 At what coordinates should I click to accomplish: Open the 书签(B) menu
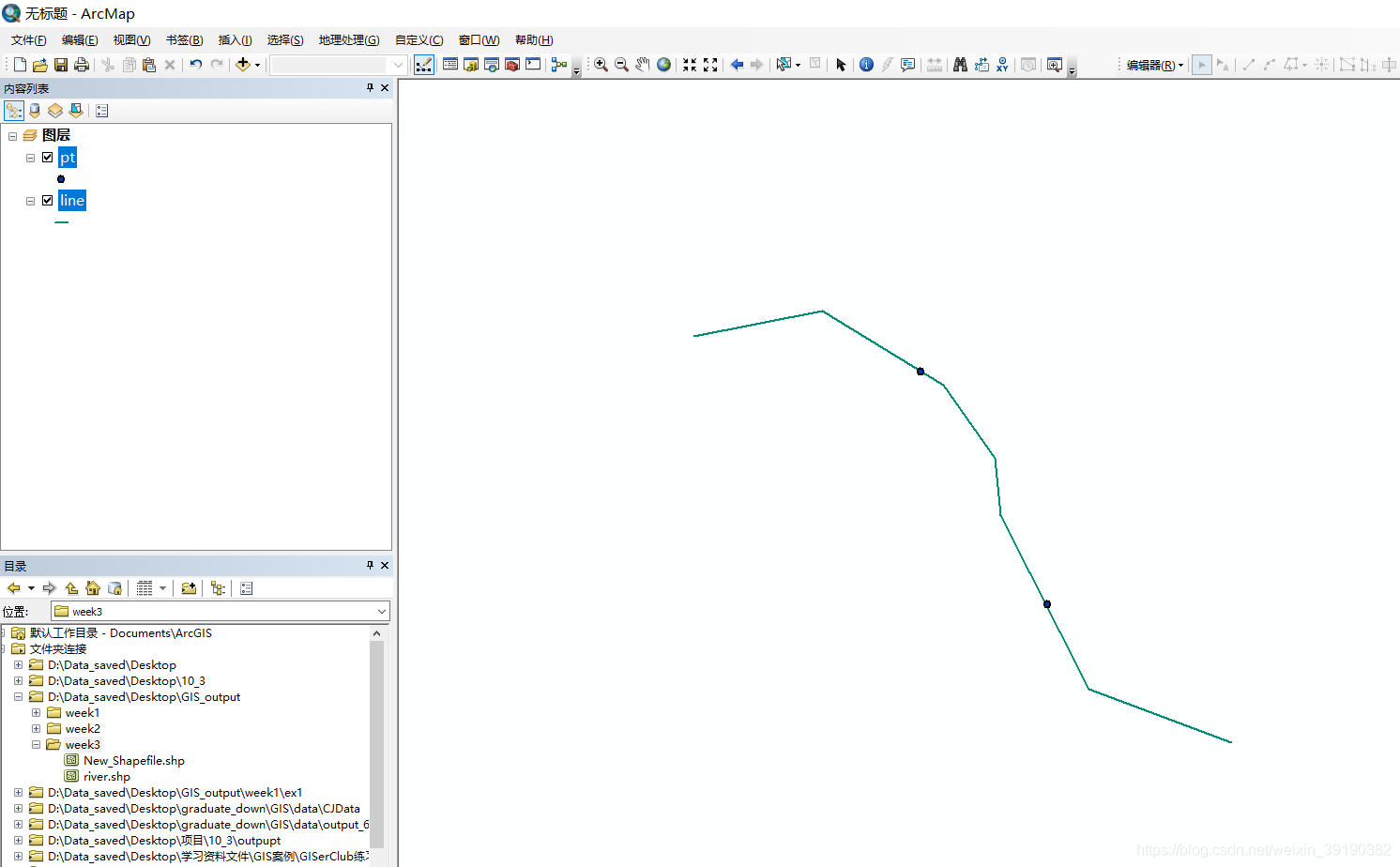click(x=185, y=40)
